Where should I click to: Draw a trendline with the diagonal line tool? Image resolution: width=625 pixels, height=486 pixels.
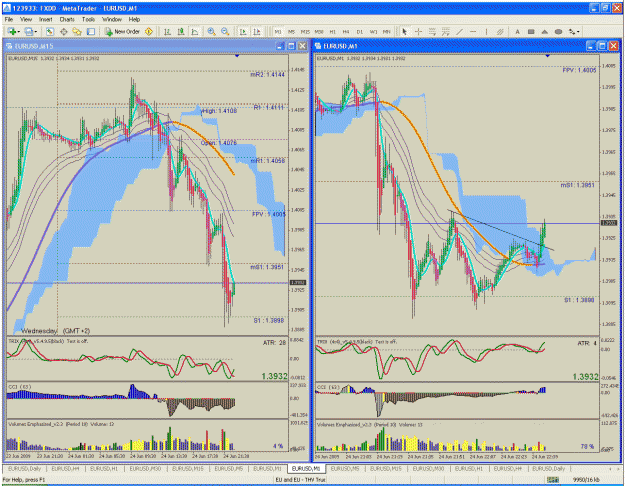[x=459, y=31]
